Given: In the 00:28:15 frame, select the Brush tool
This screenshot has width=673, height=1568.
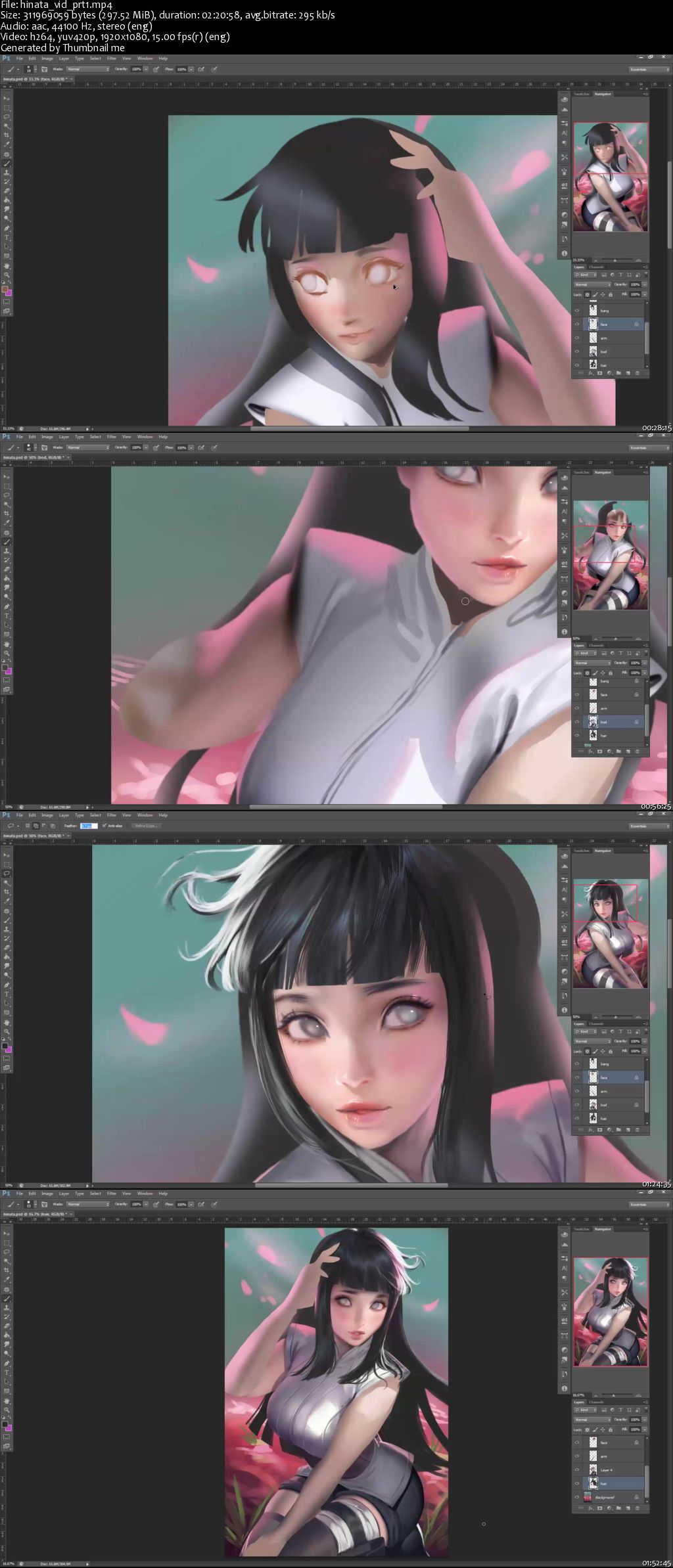Looking at the screenshot, I should coord(7,164).
